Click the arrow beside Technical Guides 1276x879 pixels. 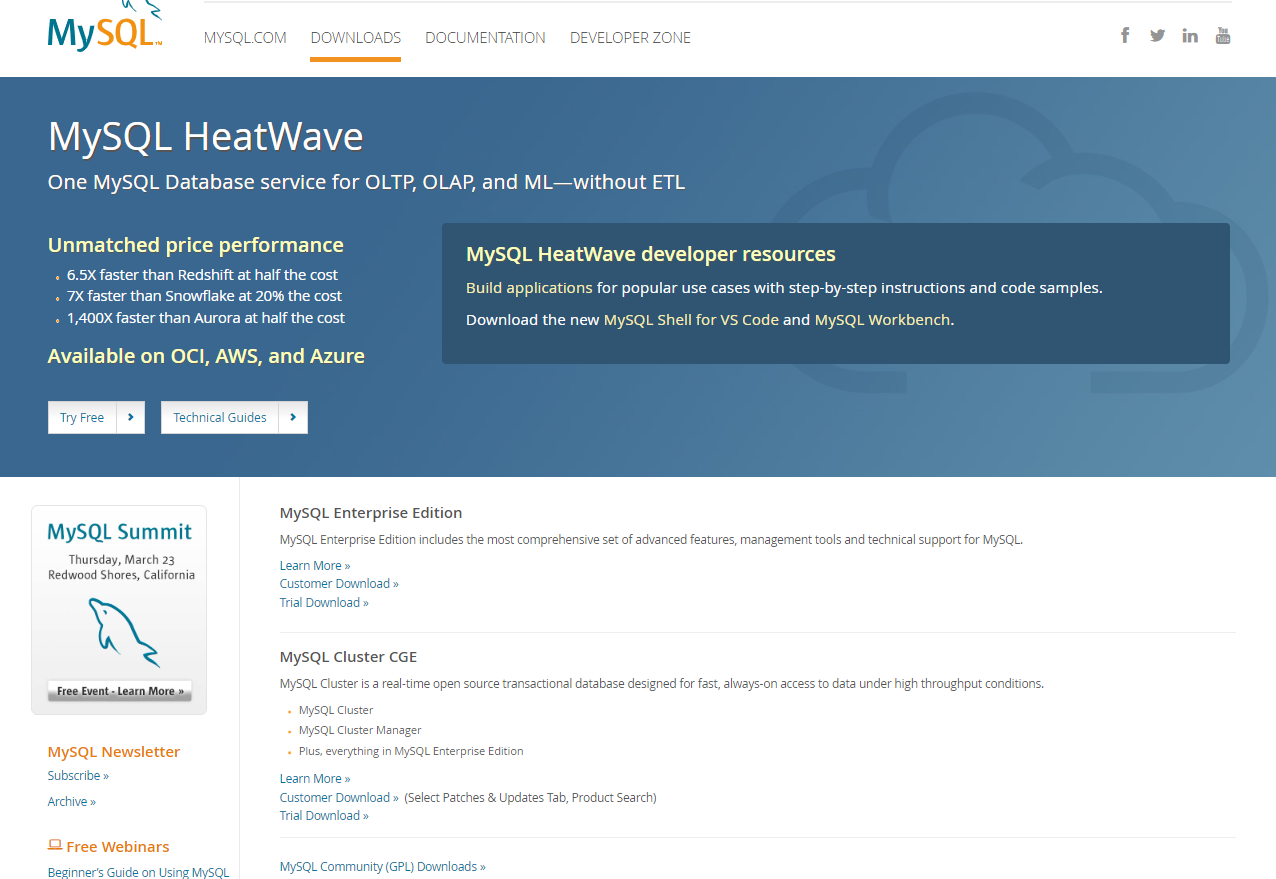(x=293, y=417)
